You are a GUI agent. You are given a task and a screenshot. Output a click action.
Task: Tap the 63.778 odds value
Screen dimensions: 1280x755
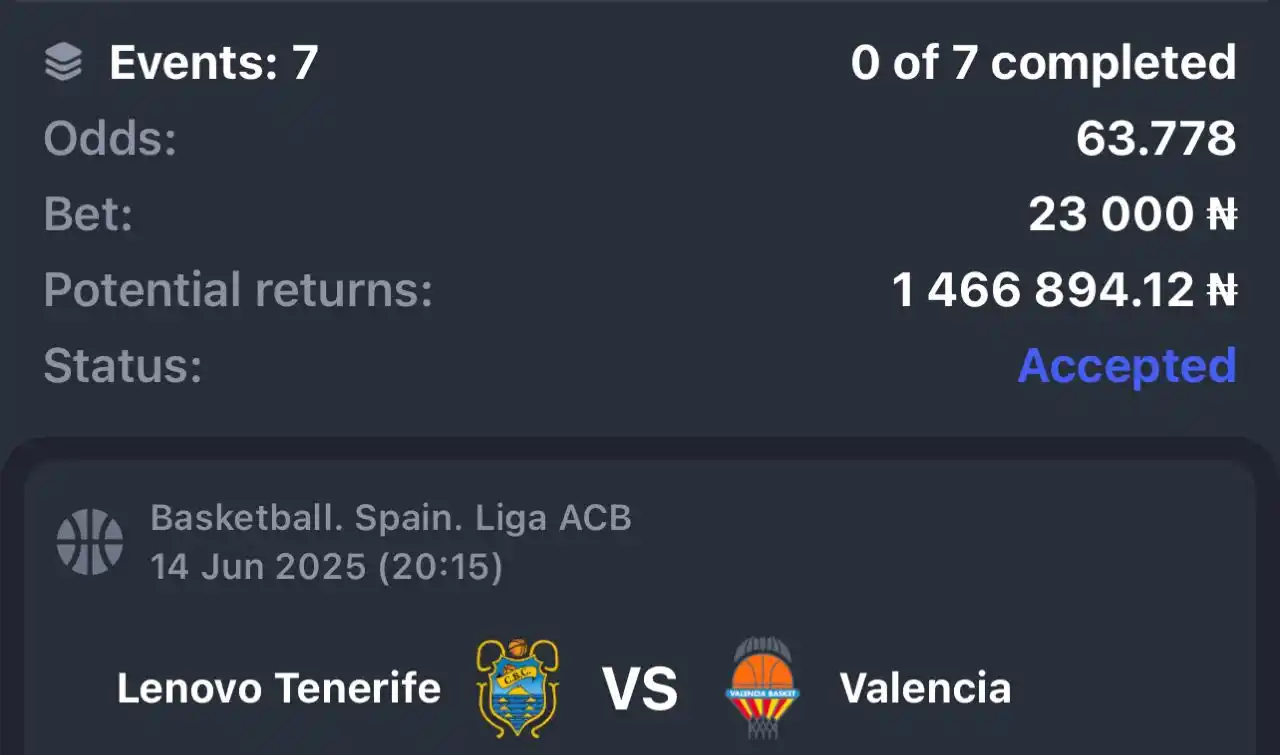click(1156, 138)
